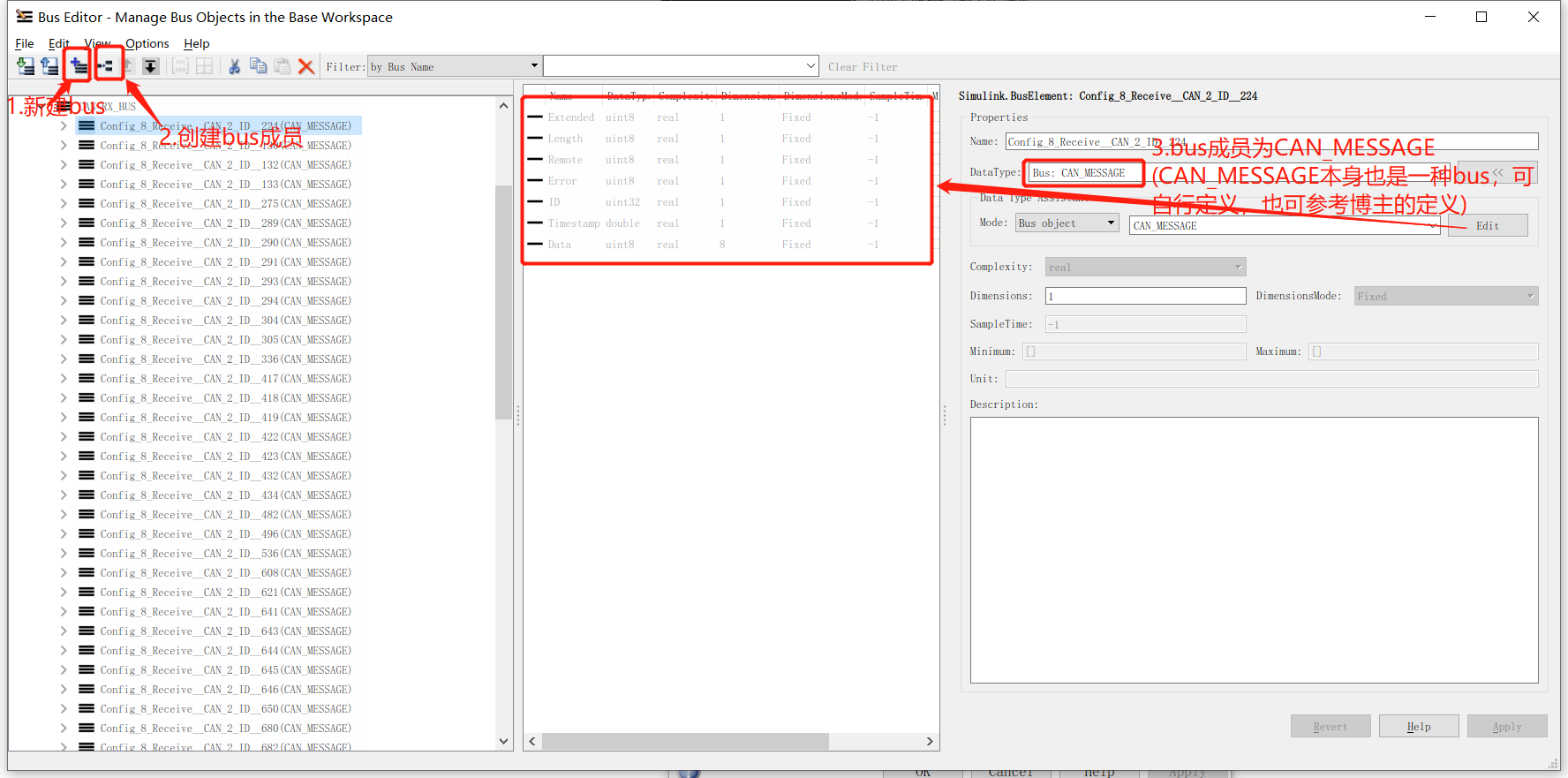The height and width of the screenshot is (778, 1568).
Task: Select the Config_8_Receive__CAN_2_ID__644 tree item
Action: point(225,651)
